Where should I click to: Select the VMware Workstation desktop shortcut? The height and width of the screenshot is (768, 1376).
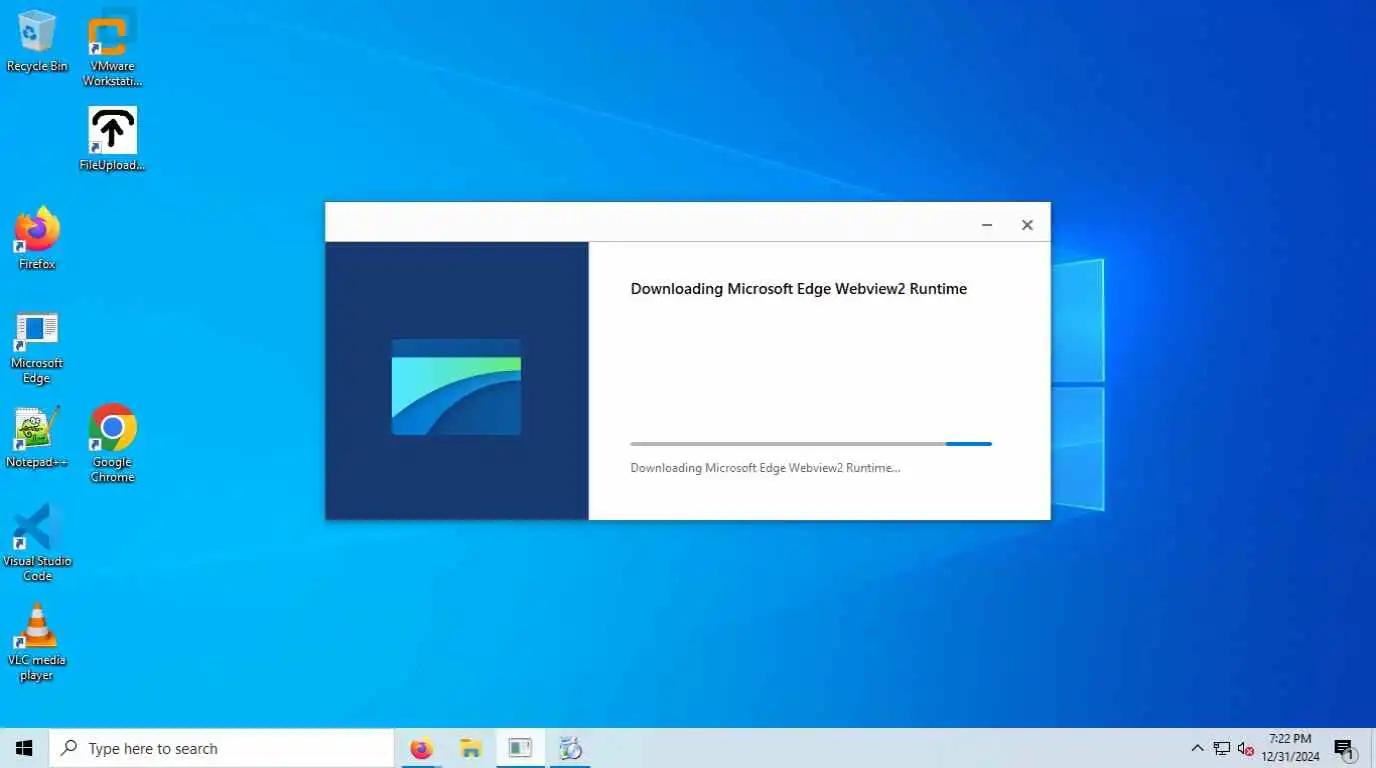tap(112, 49)
